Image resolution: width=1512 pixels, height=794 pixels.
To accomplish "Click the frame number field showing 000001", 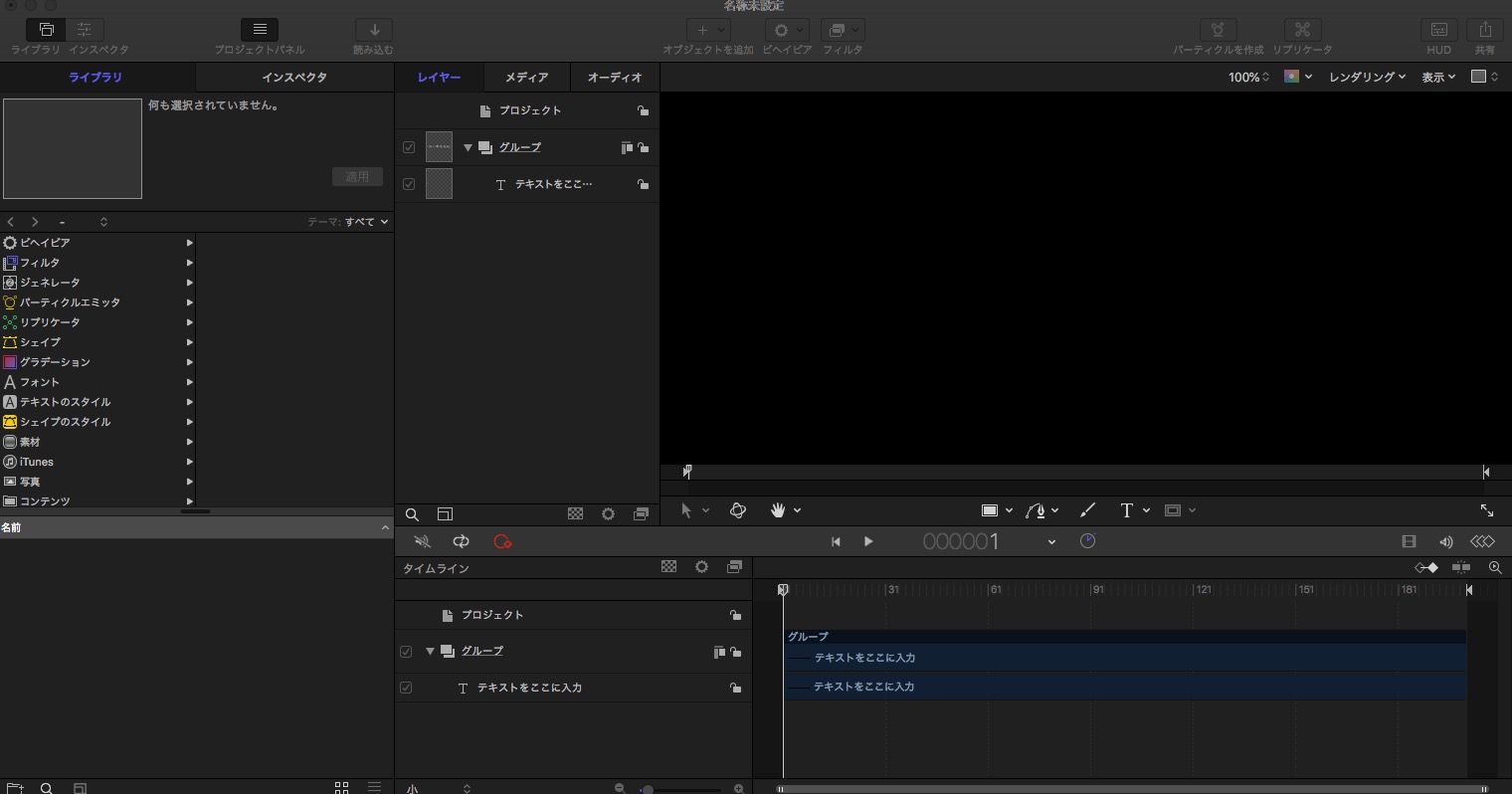I will pyautogui.click(x=960, y=541).
